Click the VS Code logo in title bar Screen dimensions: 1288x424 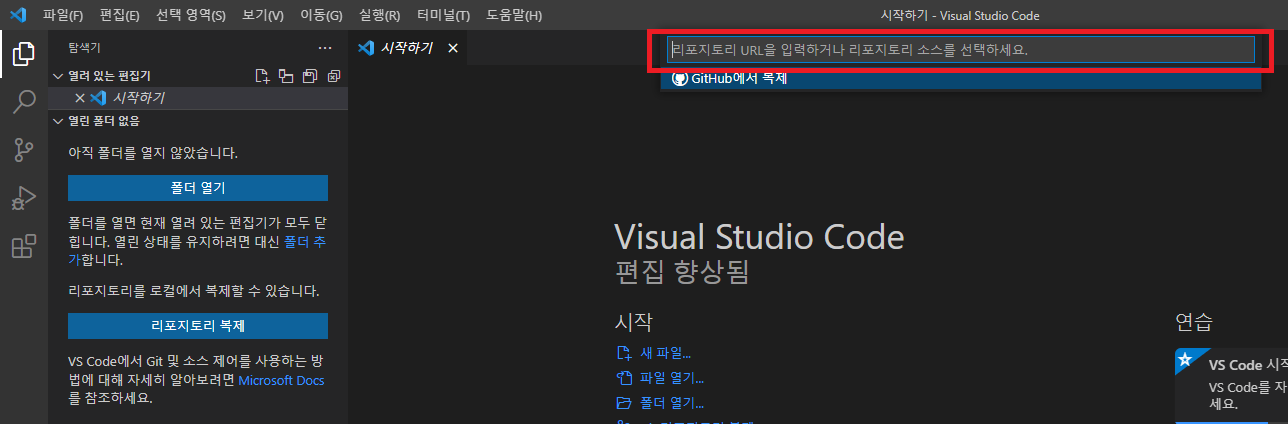(x=20, y=15)
